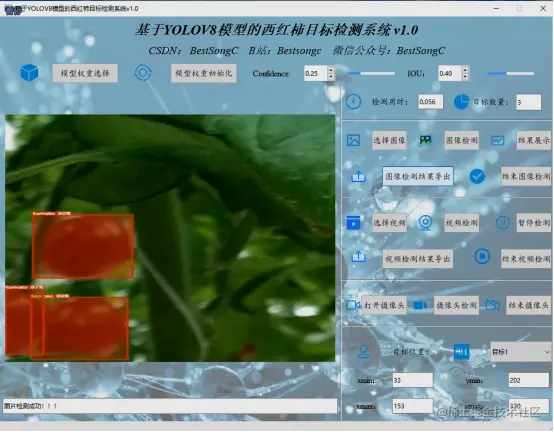This screenshot has height=432, width=554.
Task: Click the Confidence slider track
Action: click(371, 73)
